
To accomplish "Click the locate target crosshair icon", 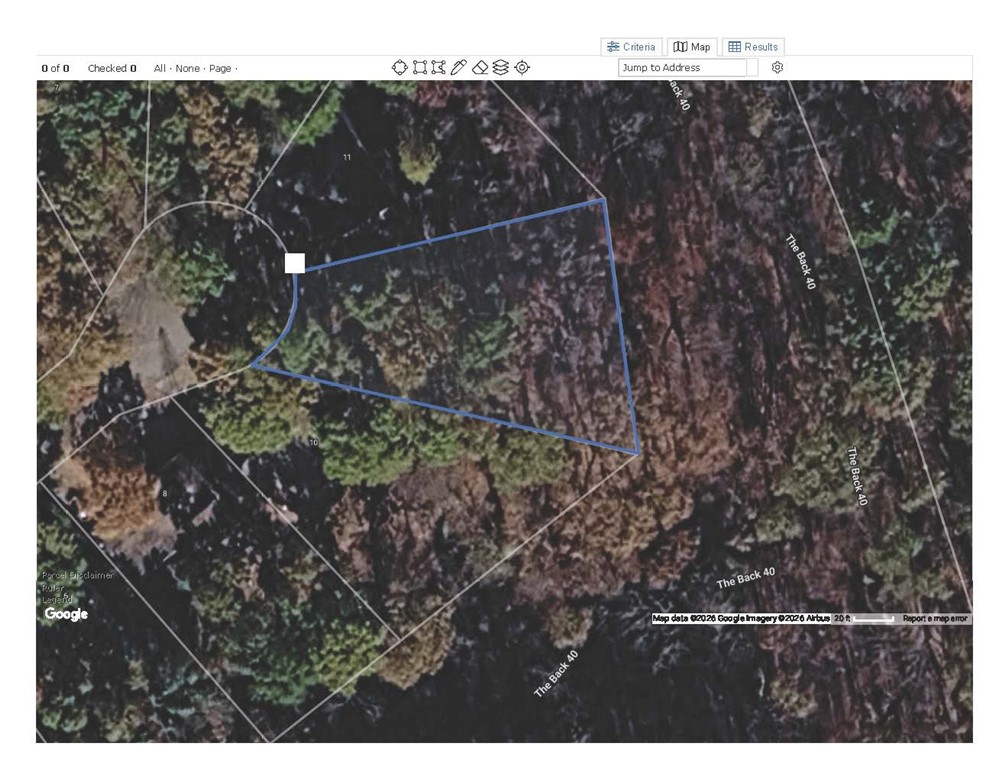I will click(522, 68).
